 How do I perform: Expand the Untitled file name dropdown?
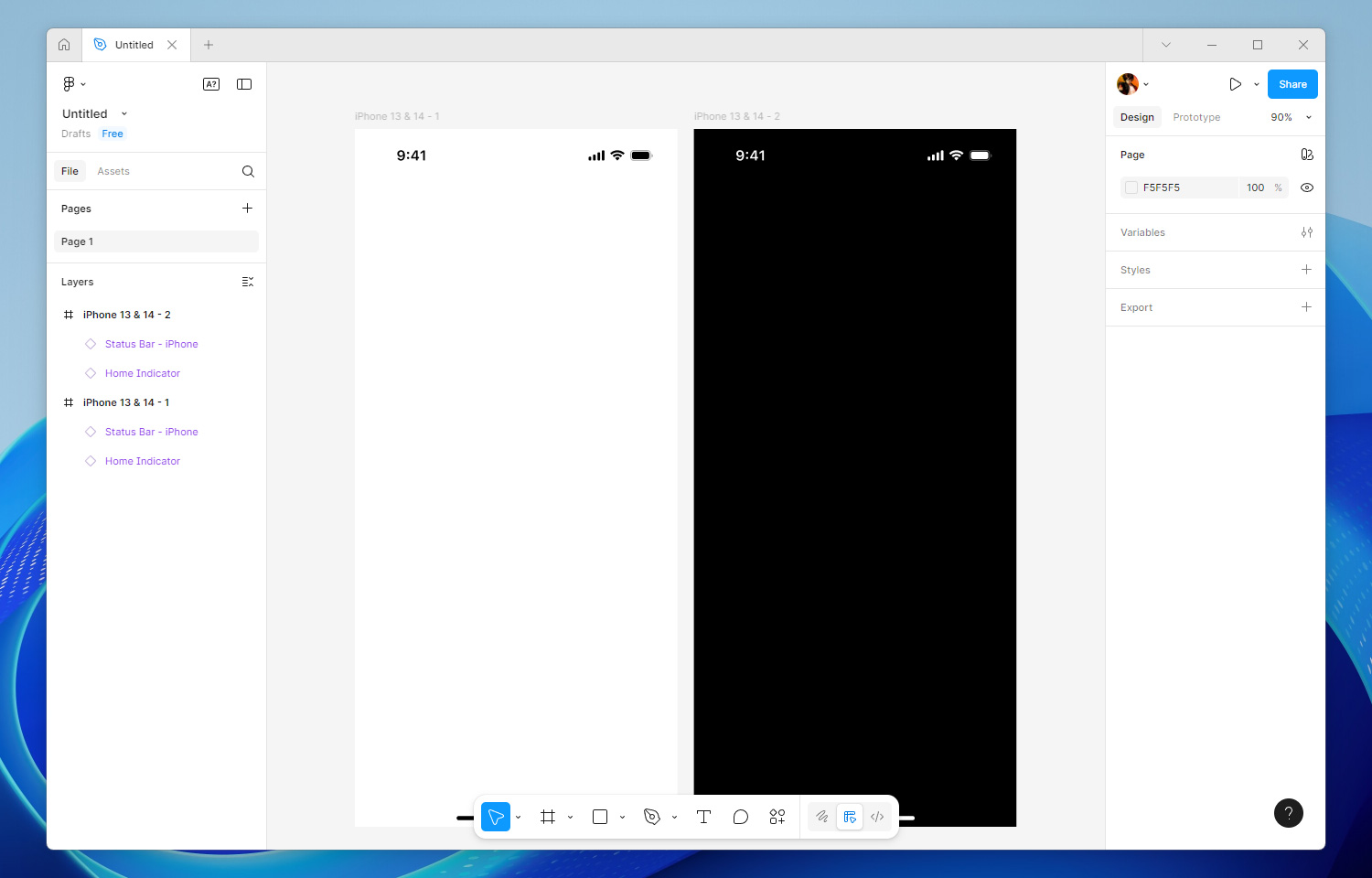[x=124, y=114]
